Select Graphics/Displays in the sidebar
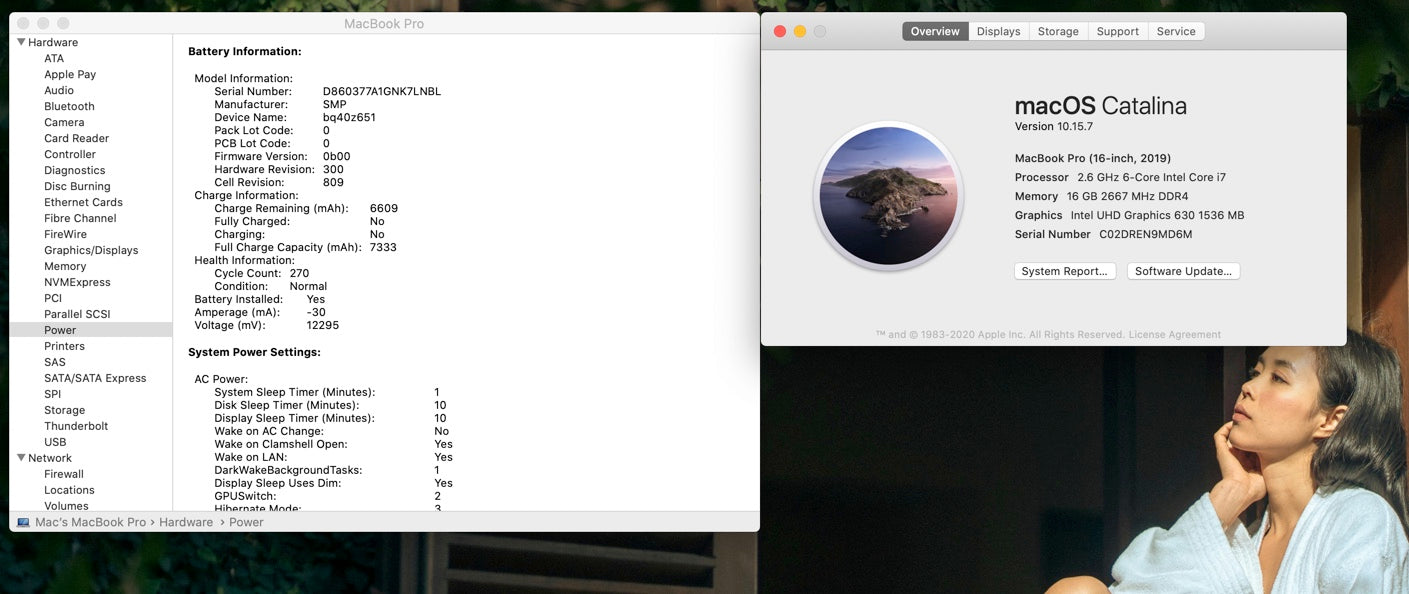The width and height of the screenshot is (1409, 594). 91,250
